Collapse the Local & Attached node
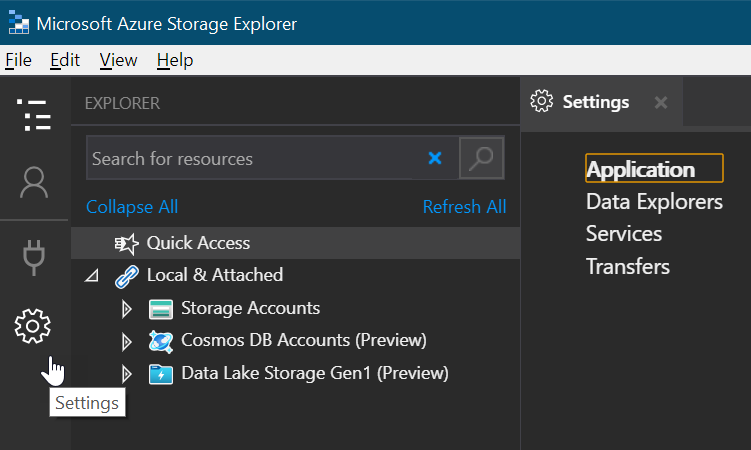Screen dimensions: 751x450 pos(93,275)
